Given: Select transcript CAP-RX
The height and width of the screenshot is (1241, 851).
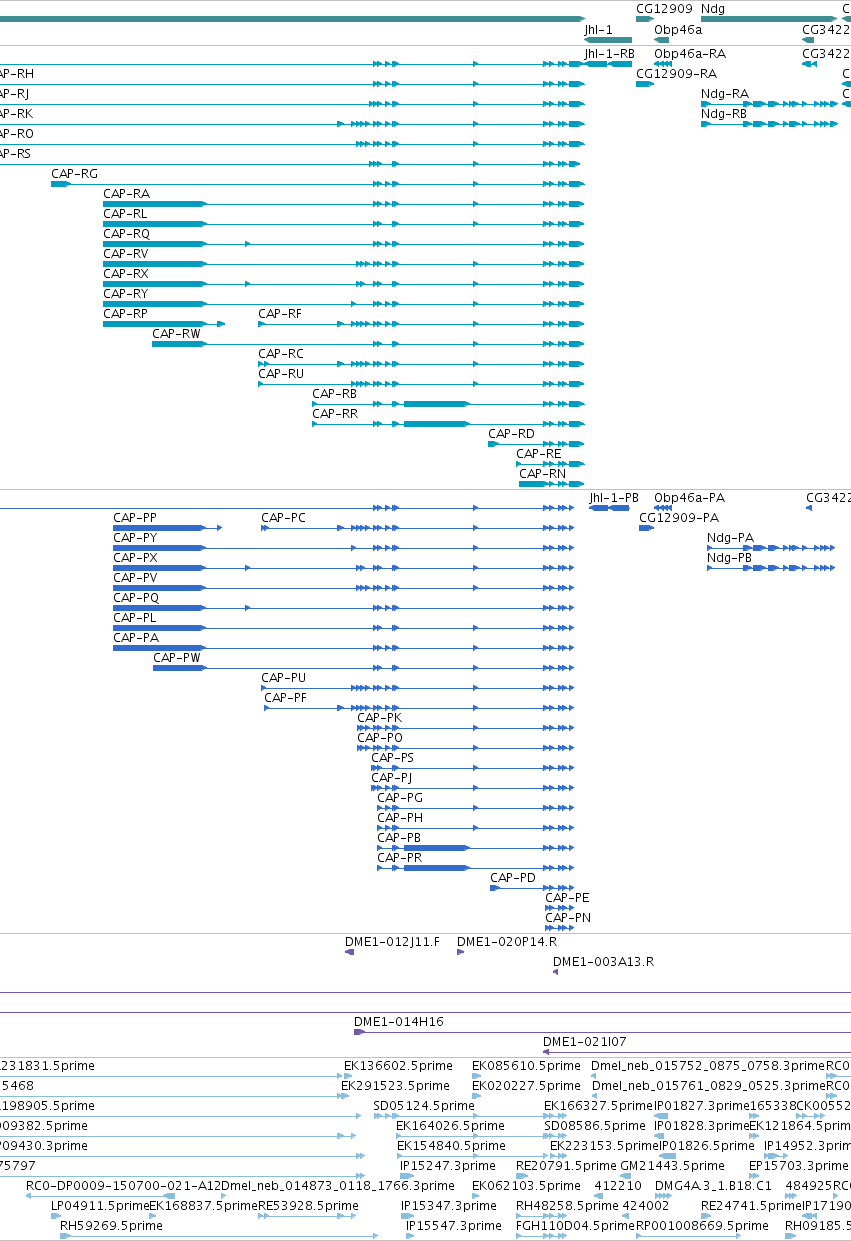Looking at the screenshot, I should click(126, 273).
